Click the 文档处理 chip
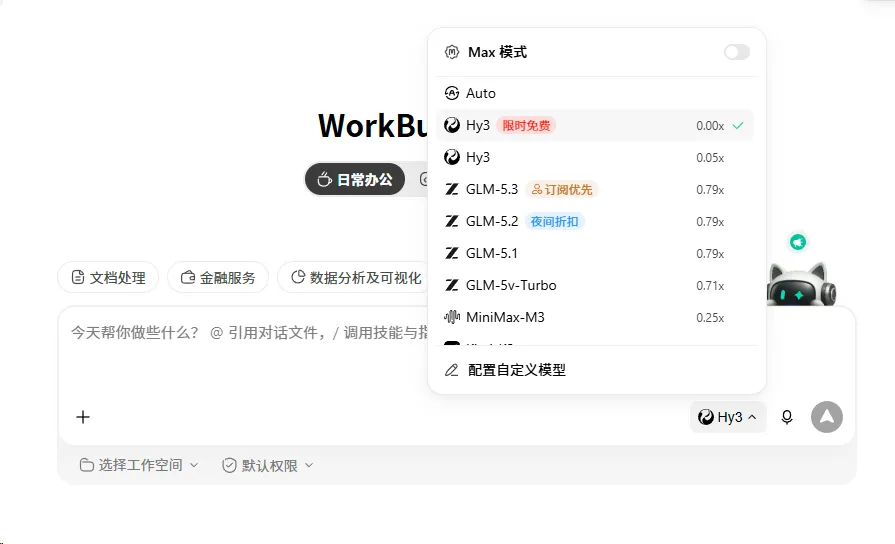This screenshot has height=544, width=895. 108,277
